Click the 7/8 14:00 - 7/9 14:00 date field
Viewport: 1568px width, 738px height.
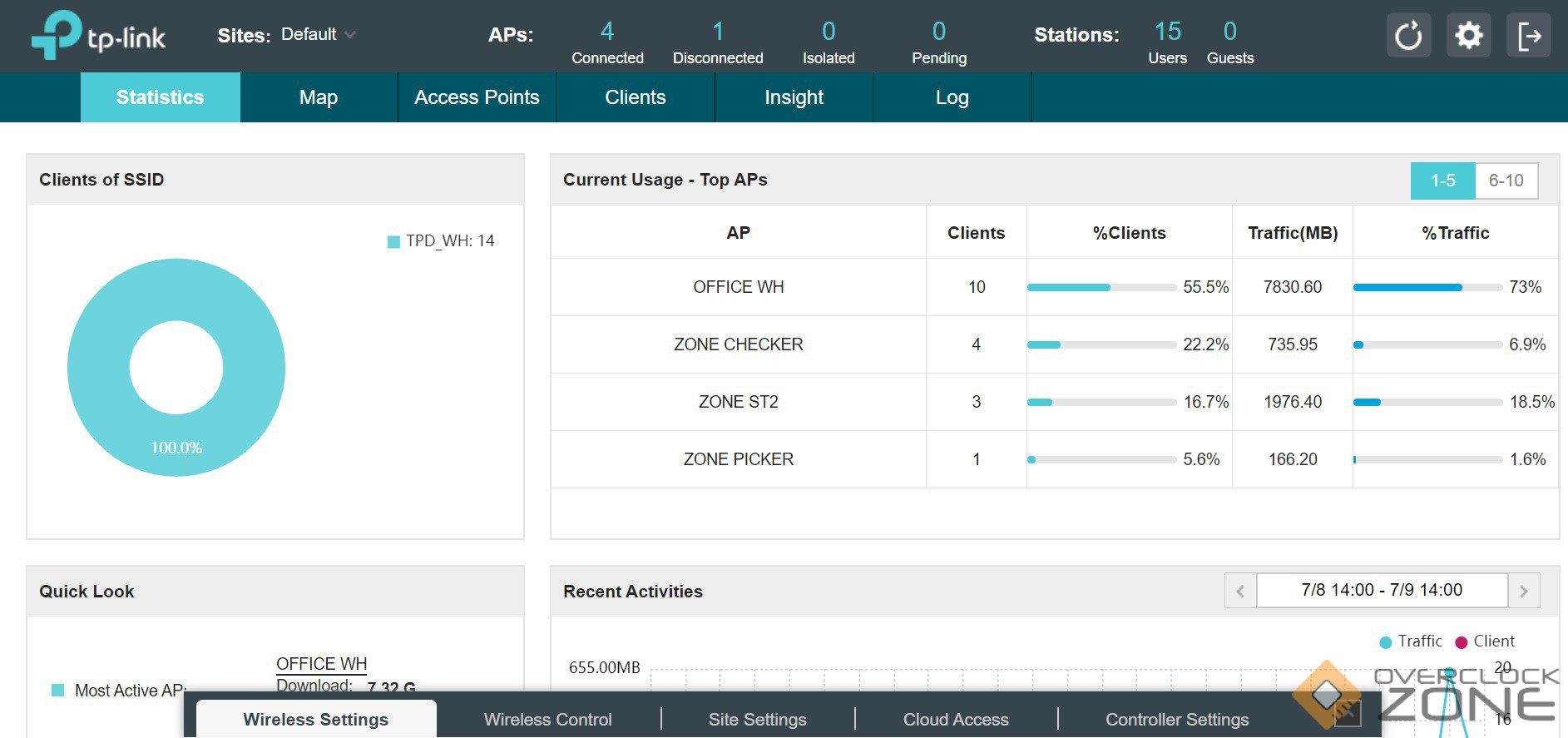point(1381,590)
